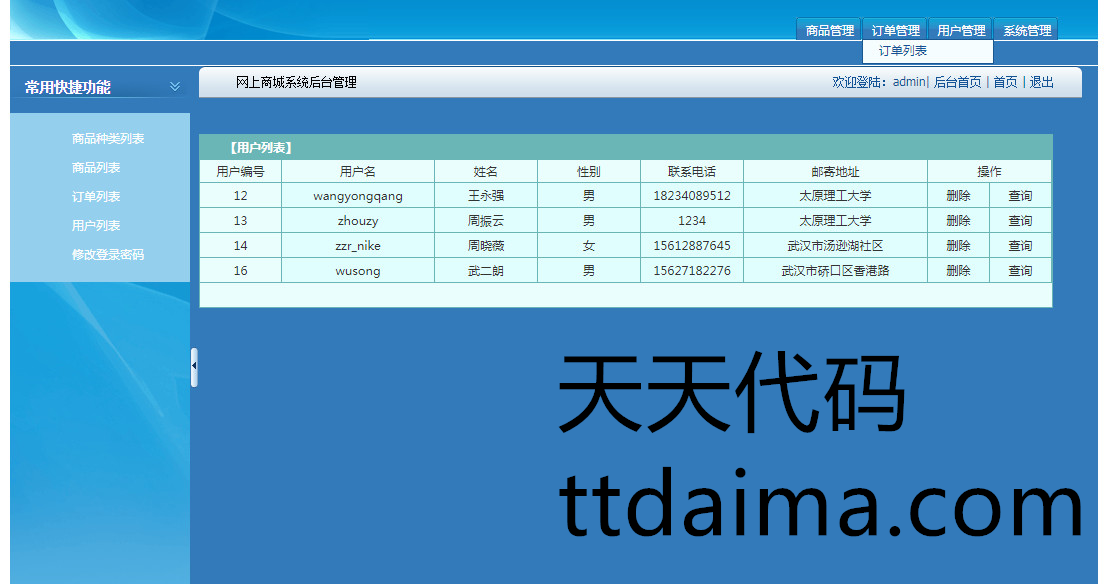
Task: Open 修改登录密码 in the sidebar
Action: 108,255
